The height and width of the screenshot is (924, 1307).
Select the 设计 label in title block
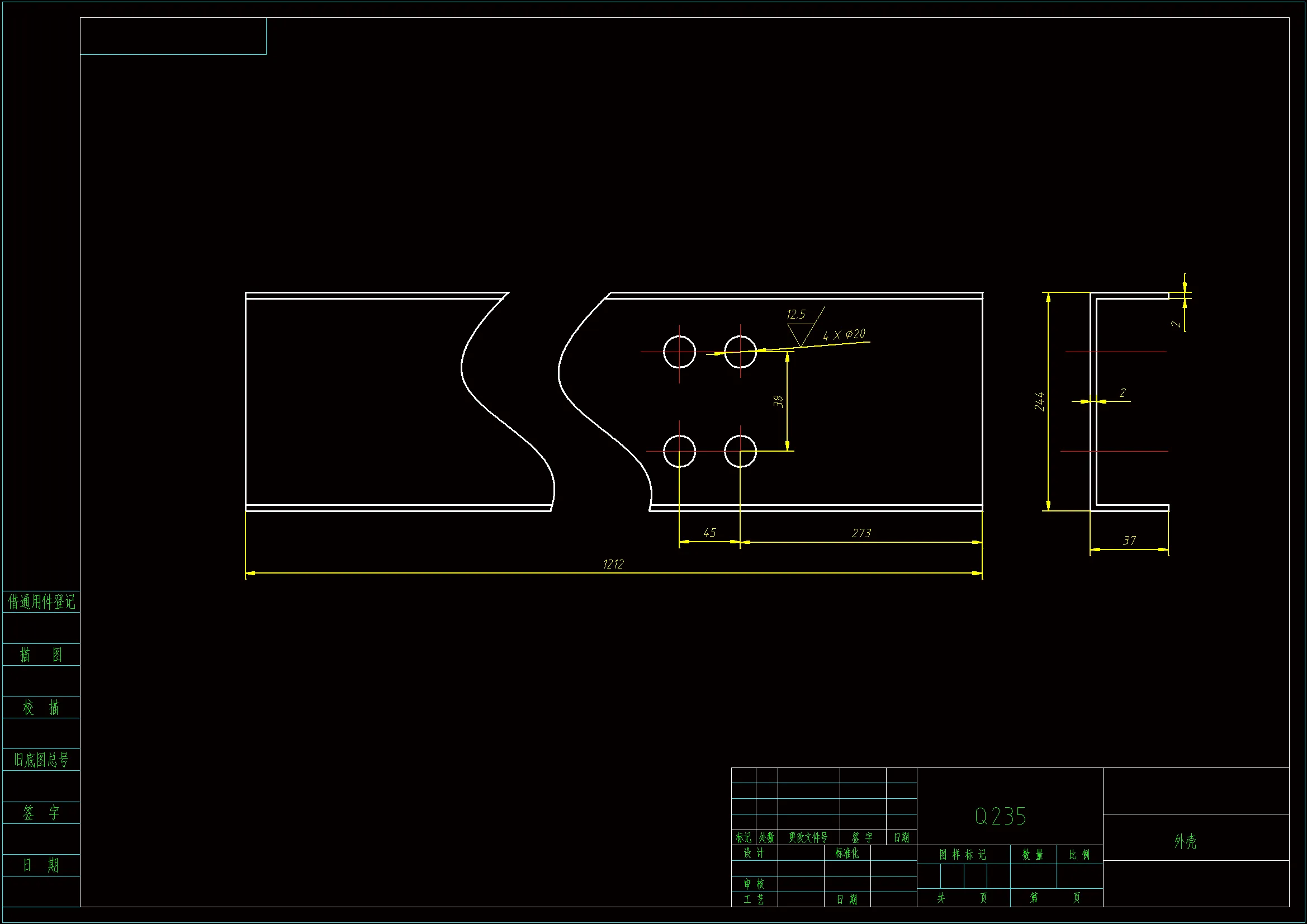tap(754, 853)
